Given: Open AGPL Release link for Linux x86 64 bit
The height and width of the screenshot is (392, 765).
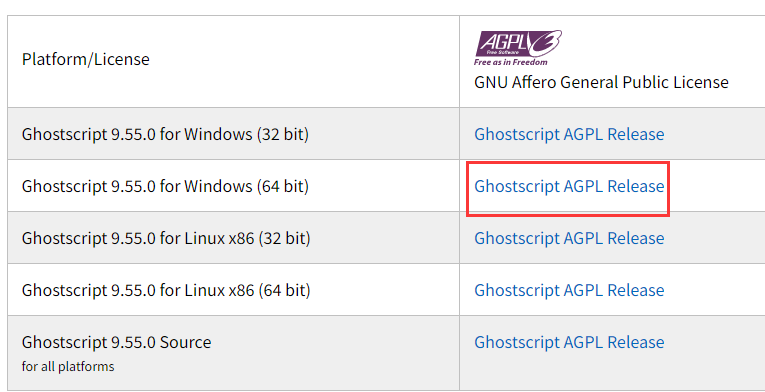Looking at the screenshot, I should click(x=569, y=290).
